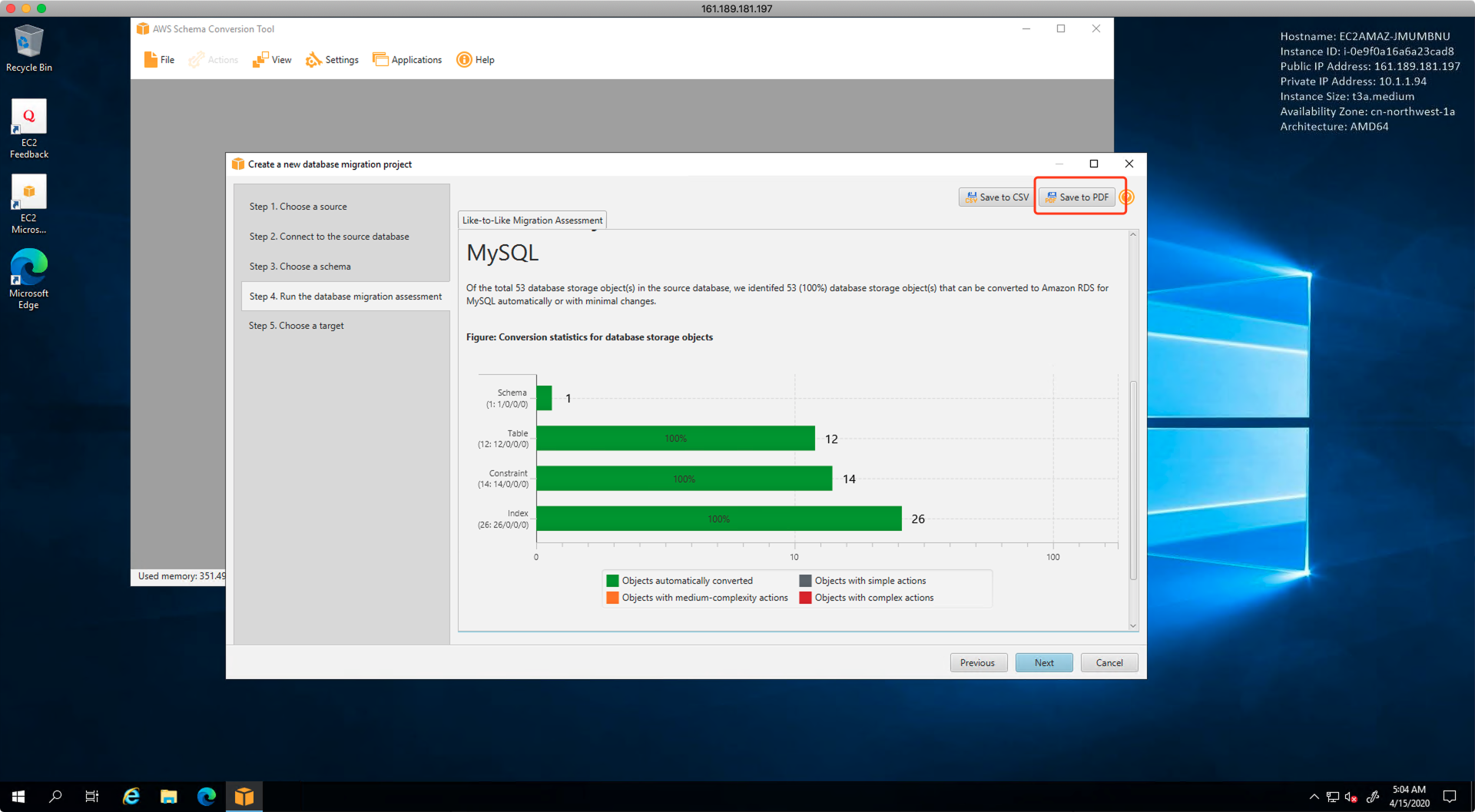The height and width of the screenshot is (812, 1475).
Task: Open the Help menu
Action: point(476,60)
